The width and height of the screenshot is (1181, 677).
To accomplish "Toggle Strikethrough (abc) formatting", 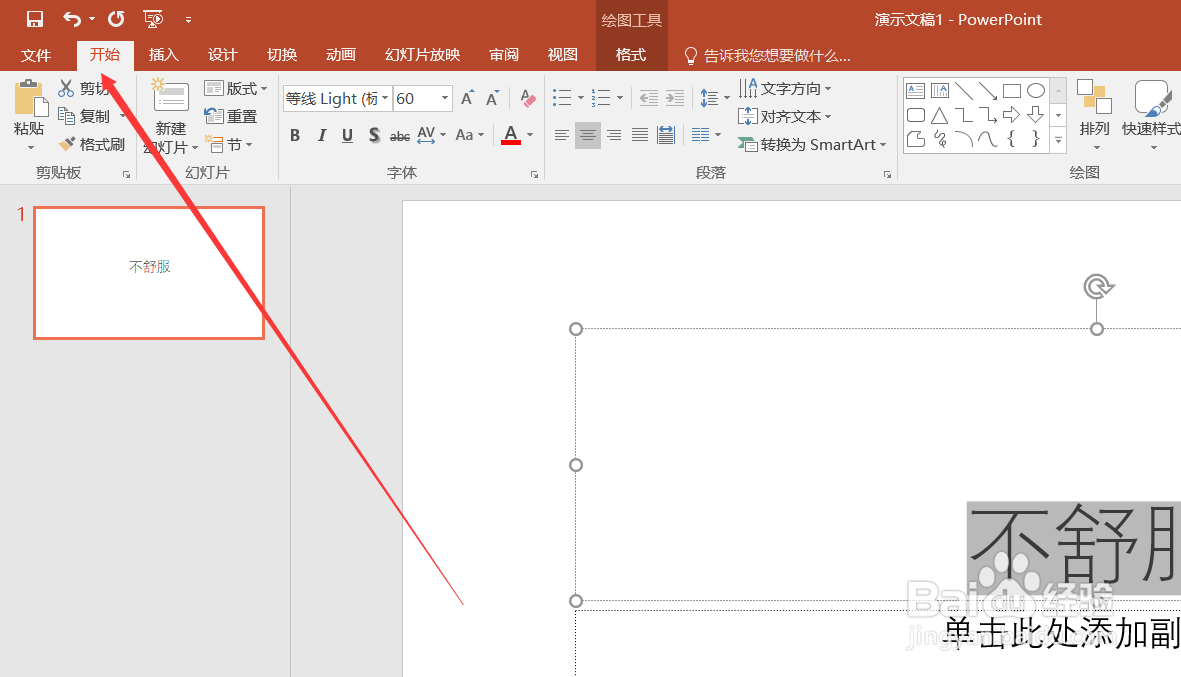I will point(400,136).
